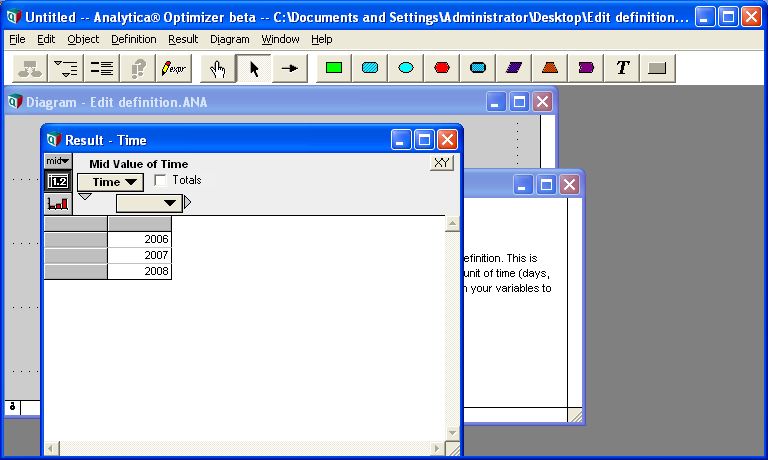Maximize the Result - Time window
The width and height of the screenshot is (768, 460).
pos(424,140)
